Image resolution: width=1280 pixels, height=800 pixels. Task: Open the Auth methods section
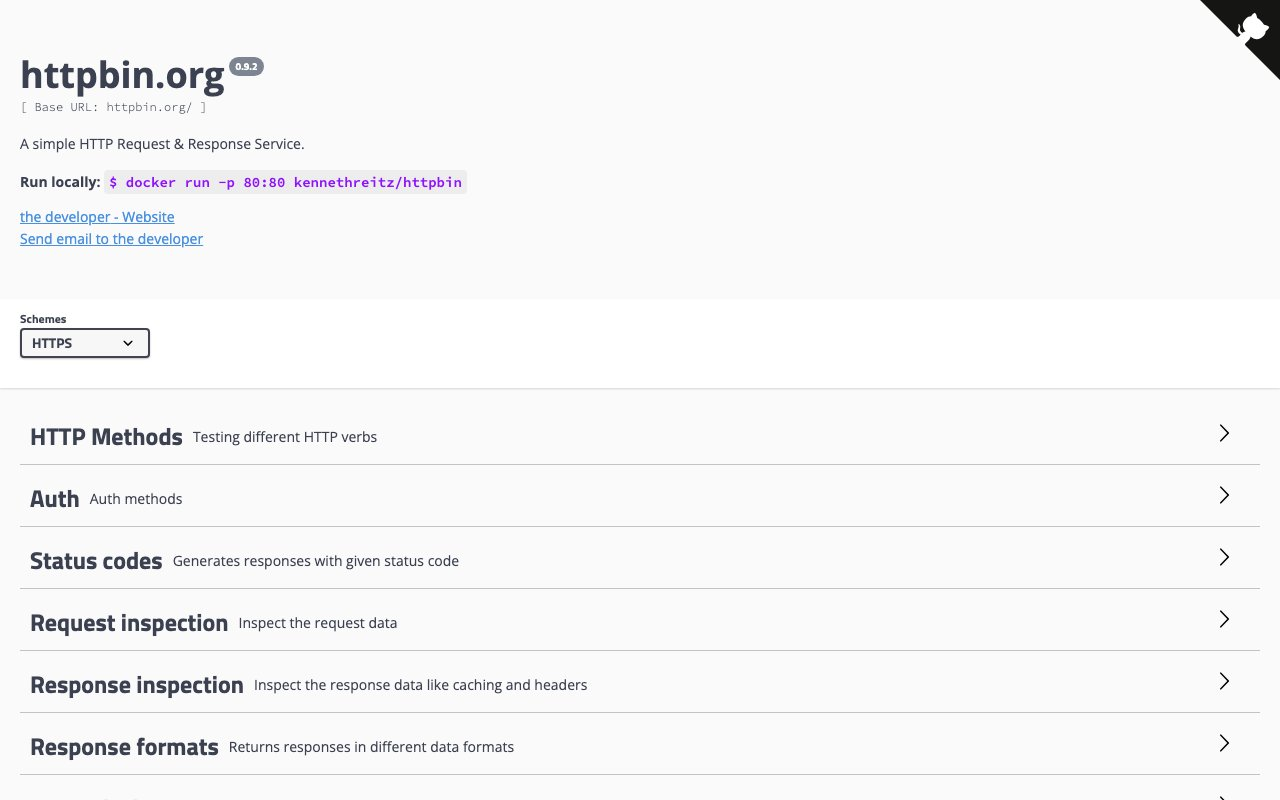55,498
